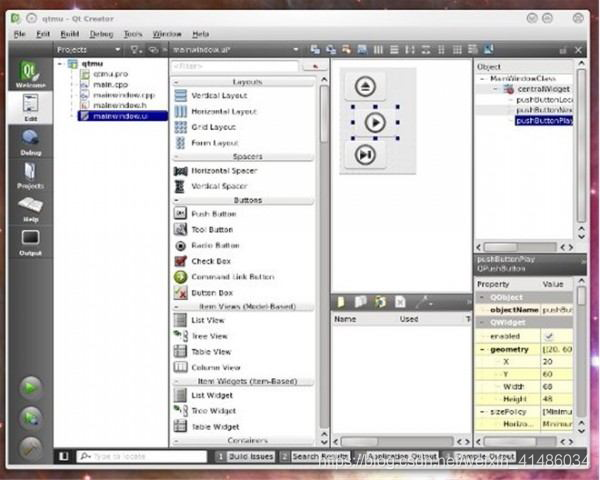
Task: Open the Application Output pane
Action: click(396, 456)
